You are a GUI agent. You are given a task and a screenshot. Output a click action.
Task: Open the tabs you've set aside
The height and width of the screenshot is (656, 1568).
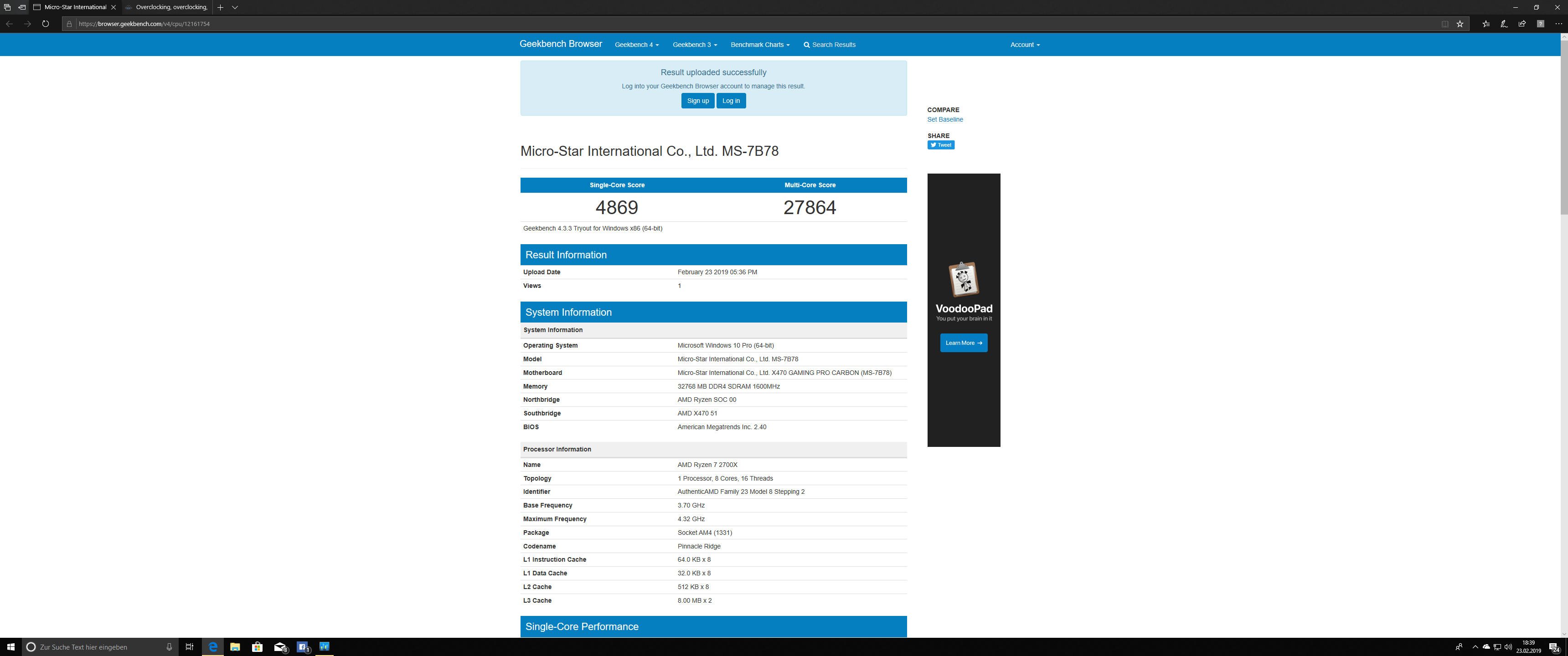pos(7,7)
